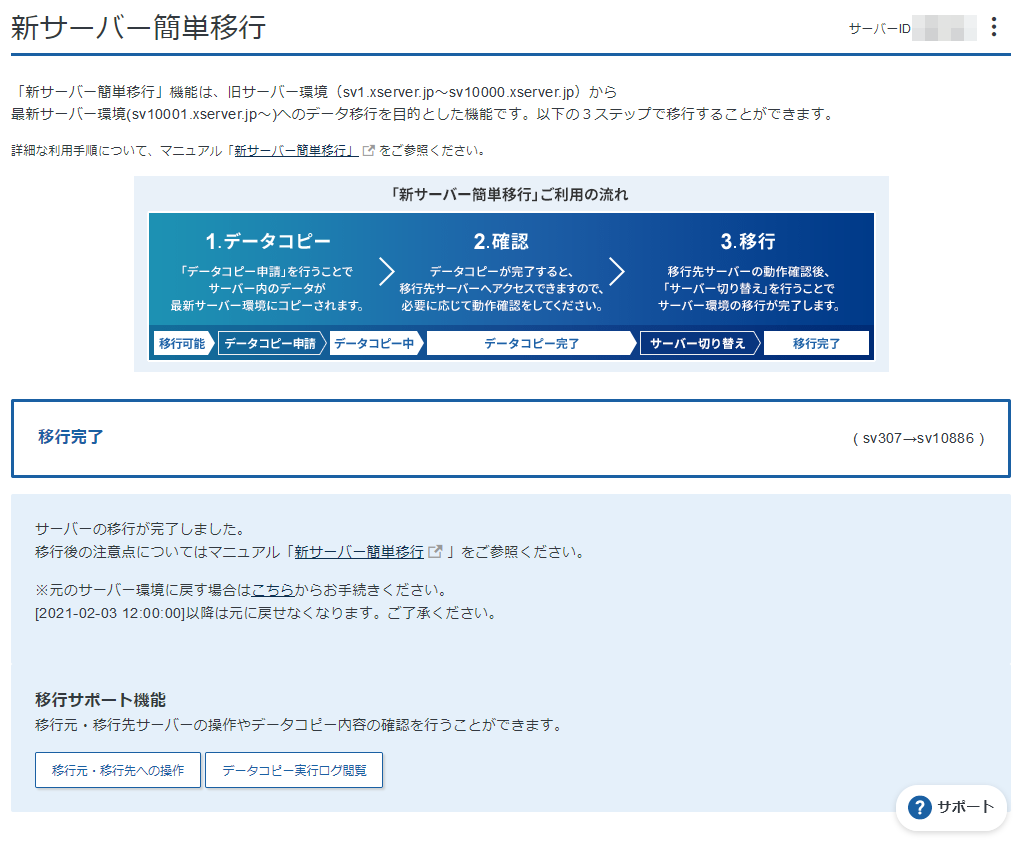
Task: Click the Support question mark icon
Action: tap(919, 807)
